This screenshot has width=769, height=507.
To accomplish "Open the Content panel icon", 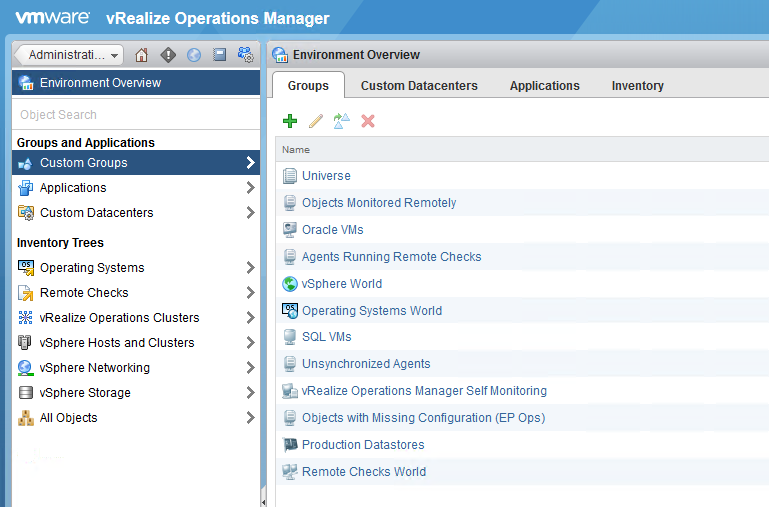I will click(x=219, y=55).
